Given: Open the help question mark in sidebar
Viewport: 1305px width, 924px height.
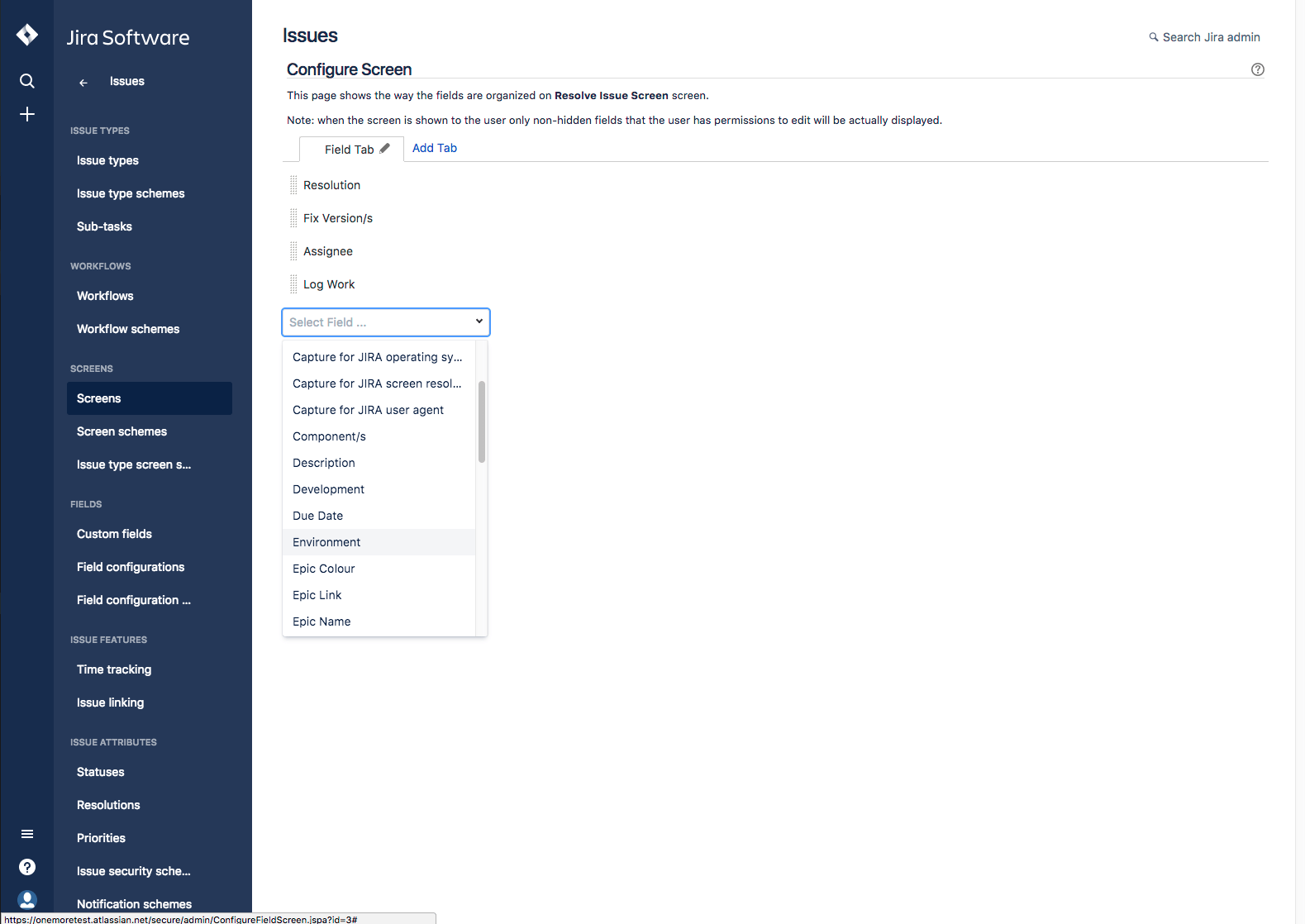Looking at the screenshot, I should pos(27,867).
